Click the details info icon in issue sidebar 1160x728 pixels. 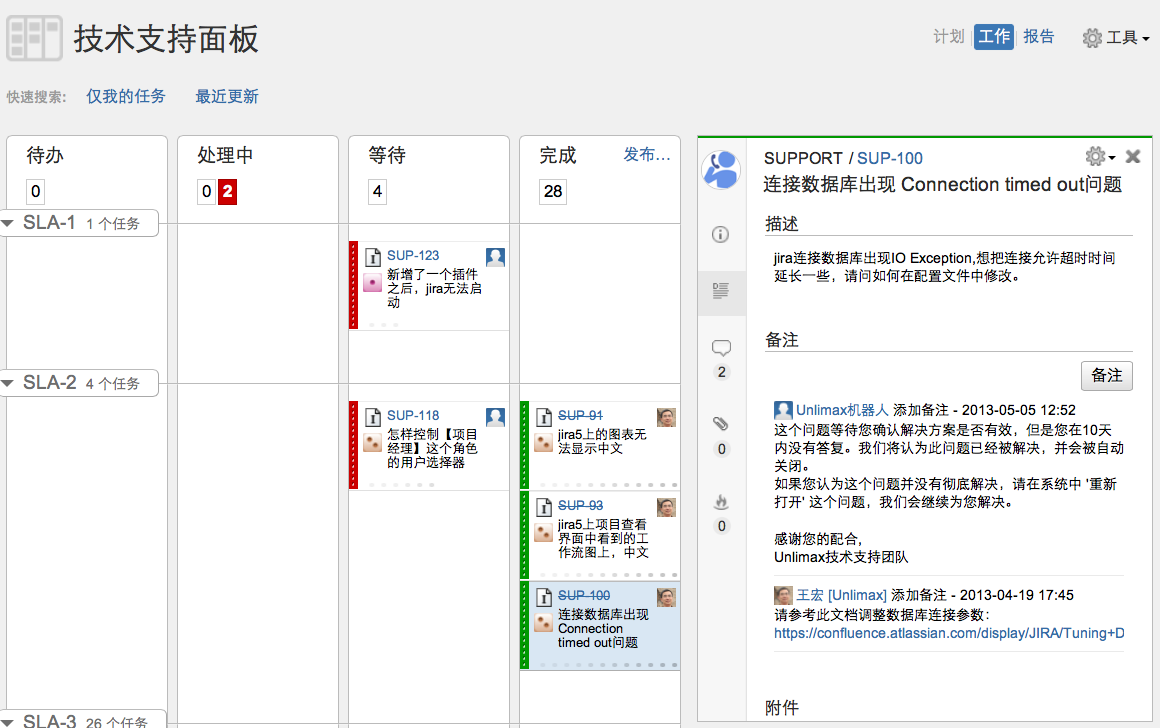point(720,235)
